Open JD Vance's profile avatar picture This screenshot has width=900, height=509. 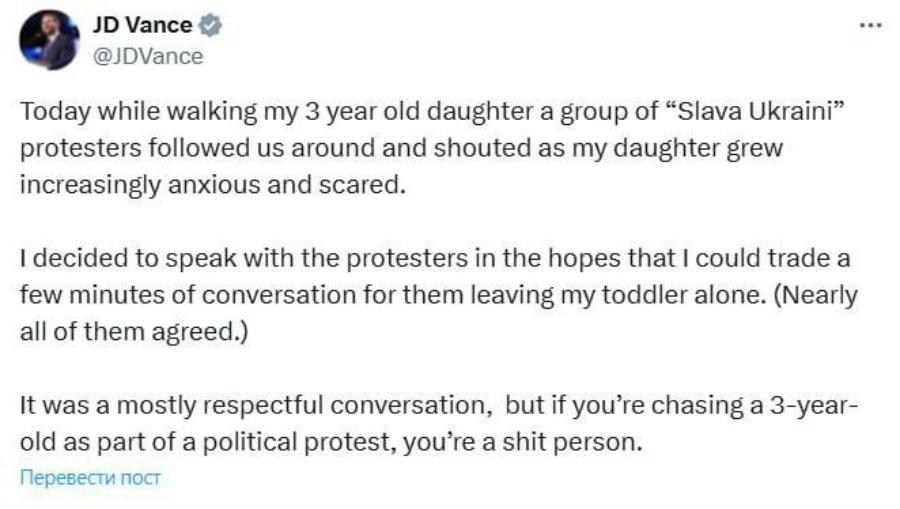point(49,40)
